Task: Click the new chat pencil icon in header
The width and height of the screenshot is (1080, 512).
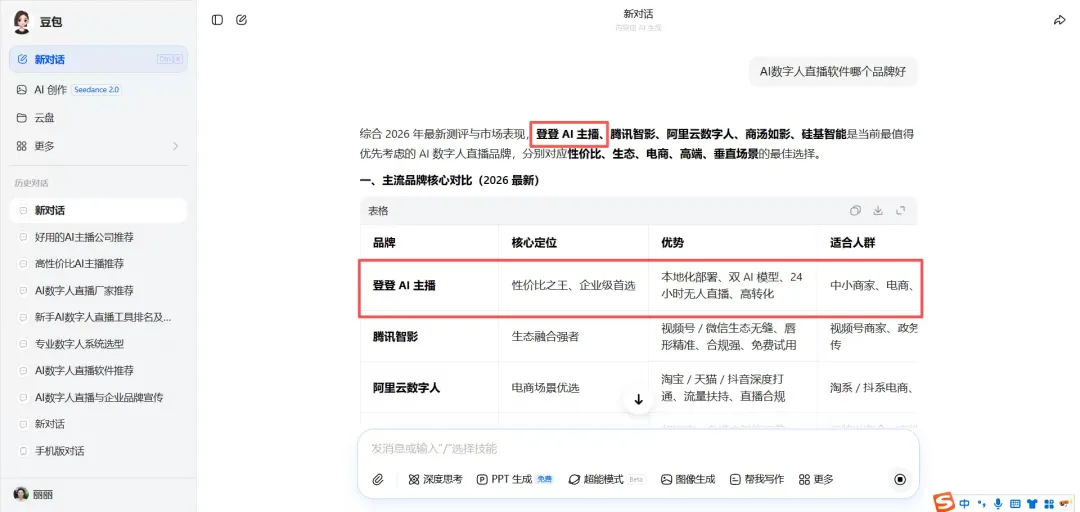Action: (x=241, y=20)
